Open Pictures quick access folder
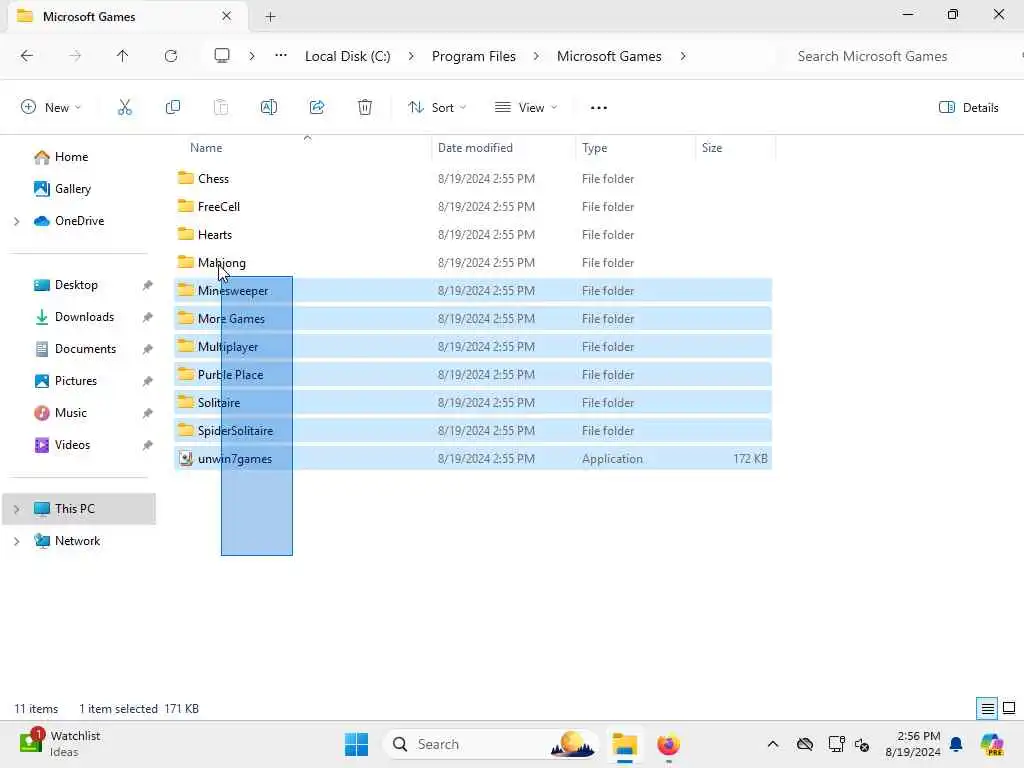Screen dimensions: 1024x768 [x=75, y=381]
